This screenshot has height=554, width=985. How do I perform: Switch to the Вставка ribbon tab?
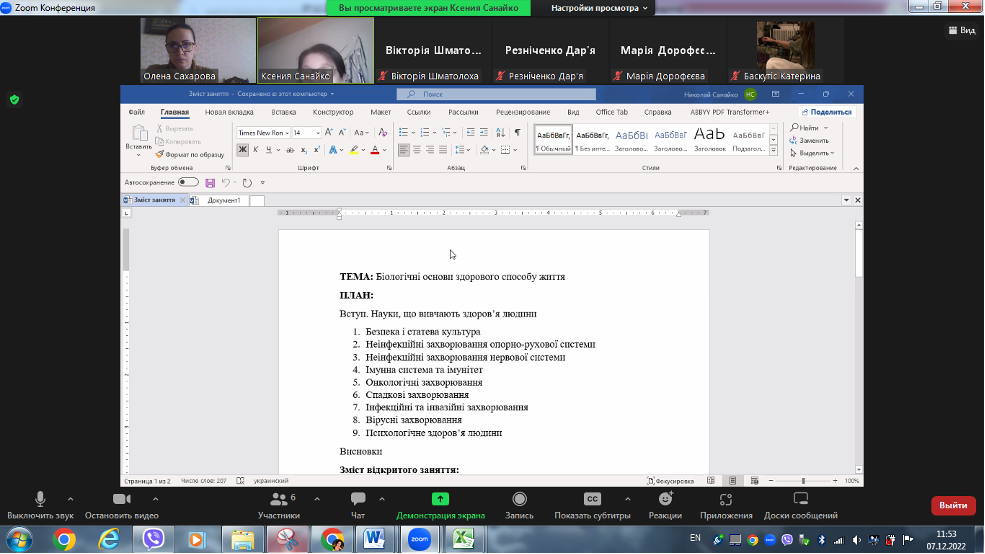click(x=284, y=112)
